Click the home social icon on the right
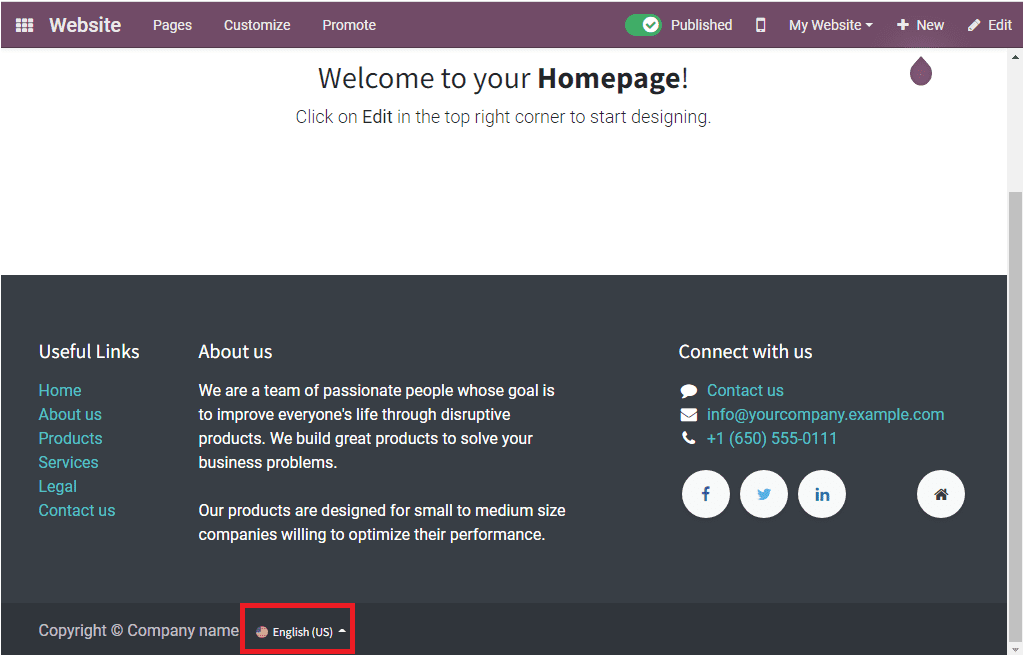Viewport: 1024px width, 656px height. [x=940, y=493]
